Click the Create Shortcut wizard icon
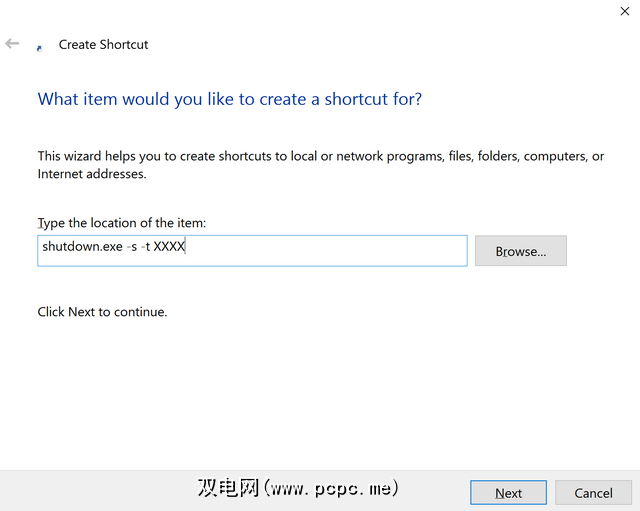Image resolution: width=640 pixels, height=511 pixels. (x=39, y=46)
